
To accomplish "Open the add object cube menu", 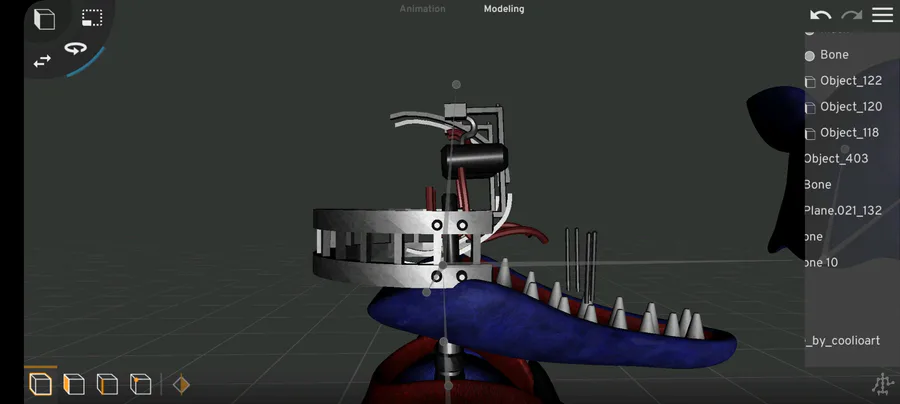I will point(44,19).
